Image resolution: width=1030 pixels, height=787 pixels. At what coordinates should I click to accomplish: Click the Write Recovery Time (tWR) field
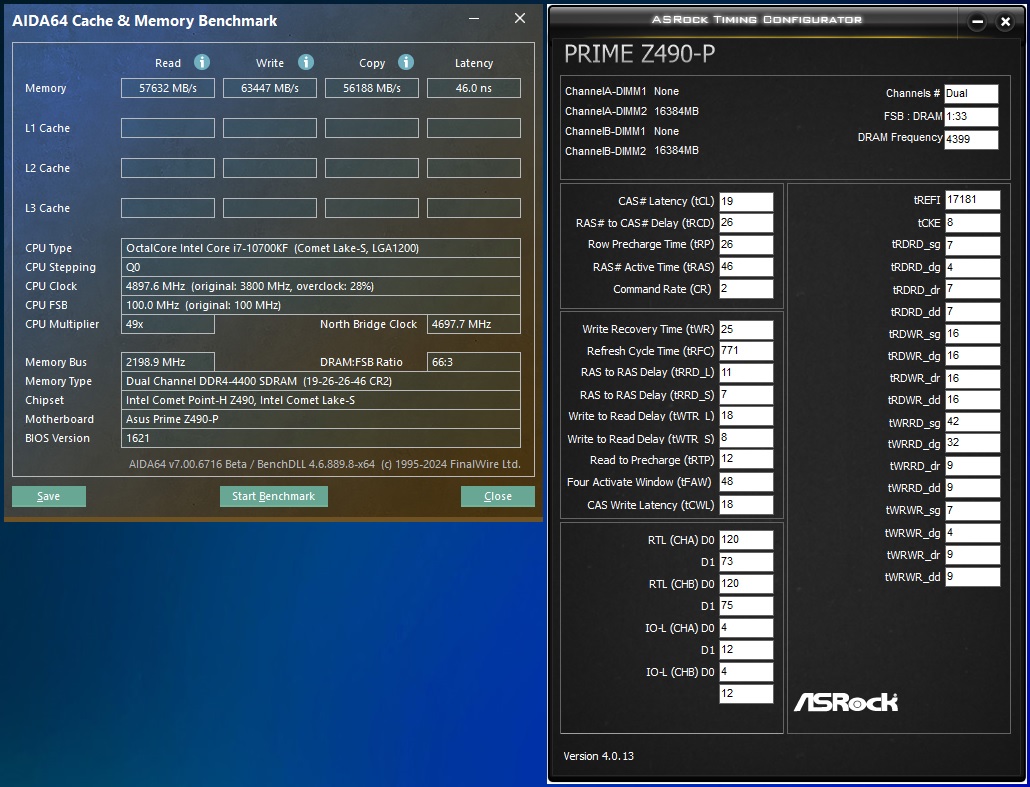pyautogui.click(x=746, y=329)
